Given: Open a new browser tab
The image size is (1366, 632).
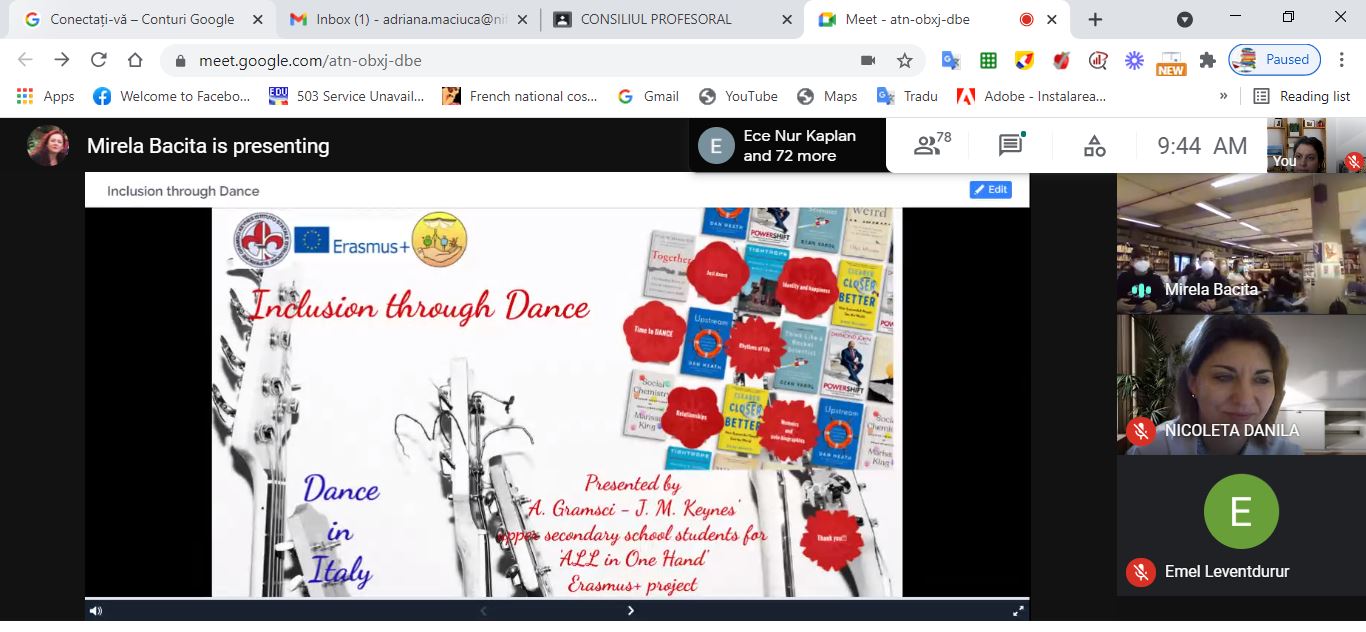Looking at the screenshot, I should 1095,19.
